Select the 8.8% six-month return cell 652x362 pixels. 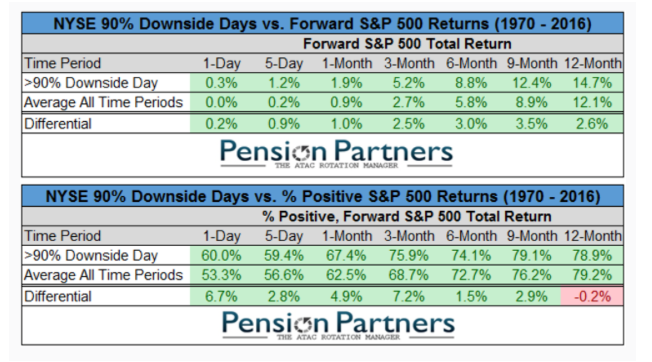click(471, 83)
